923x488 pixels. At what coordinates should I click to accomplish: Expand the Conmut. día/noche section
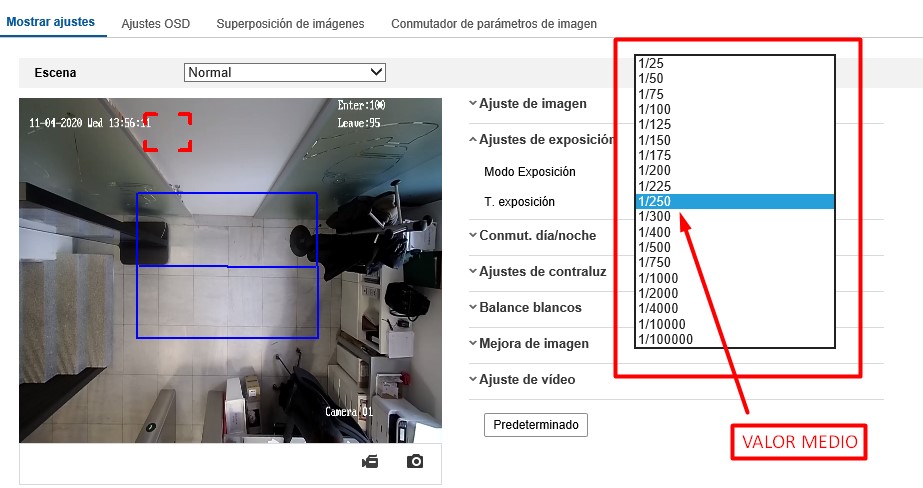point(537,235)
